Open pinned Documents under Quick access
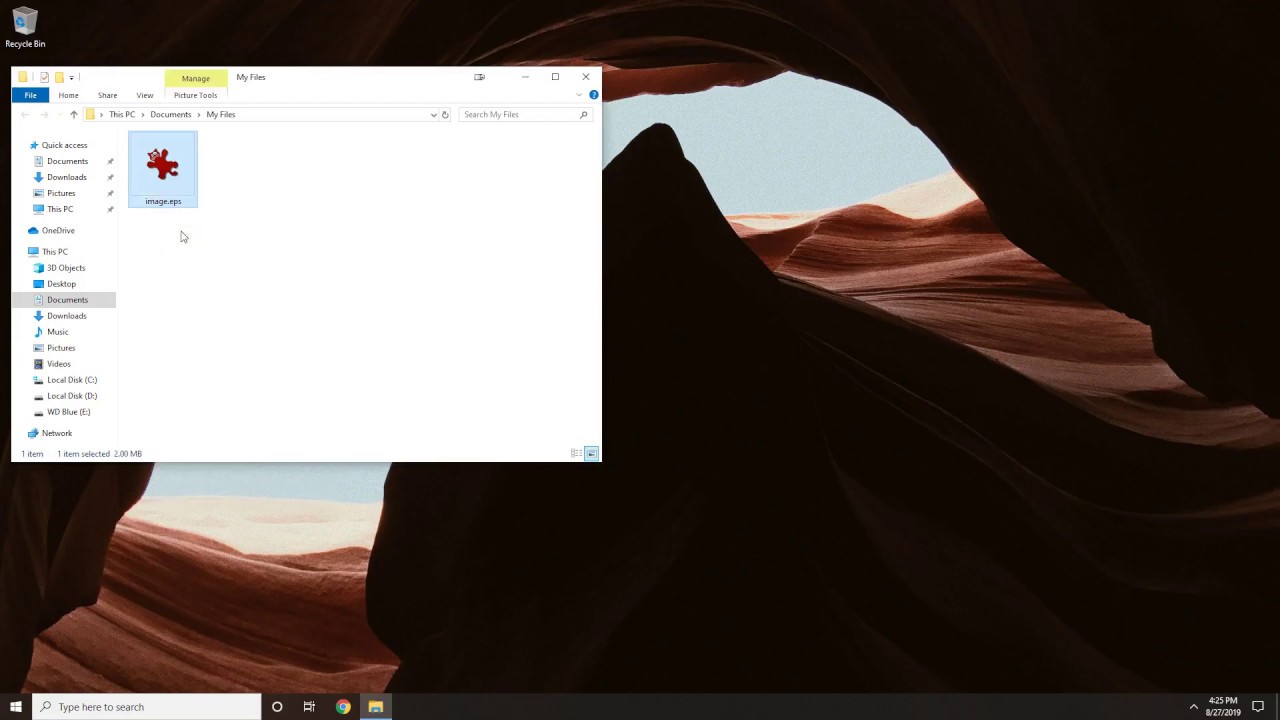The image size is (1280, 720). tap(67, 161)
